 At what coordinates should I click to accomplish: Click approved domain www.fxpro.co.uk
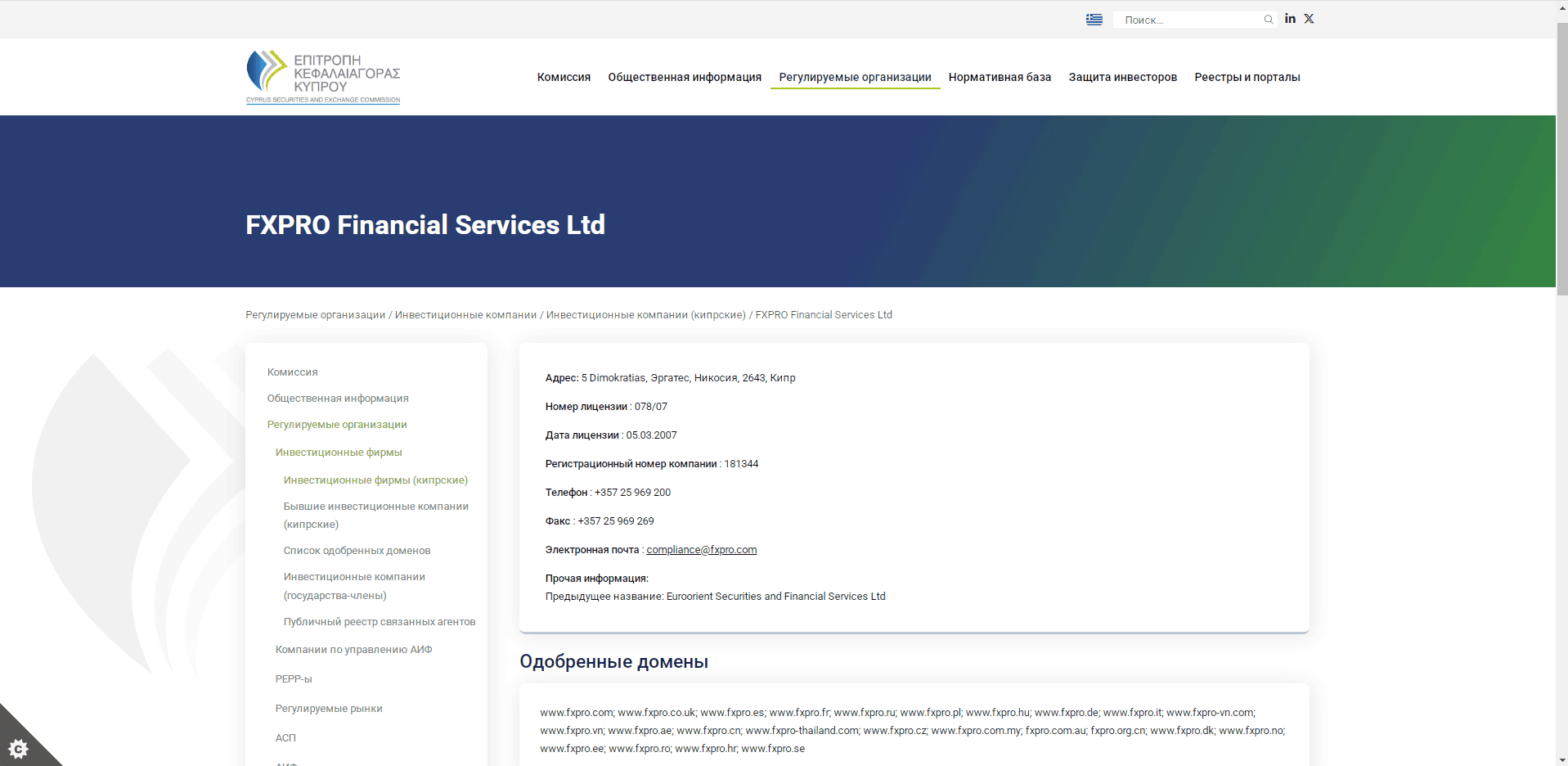pyautogui.click(x=656, y=713)
